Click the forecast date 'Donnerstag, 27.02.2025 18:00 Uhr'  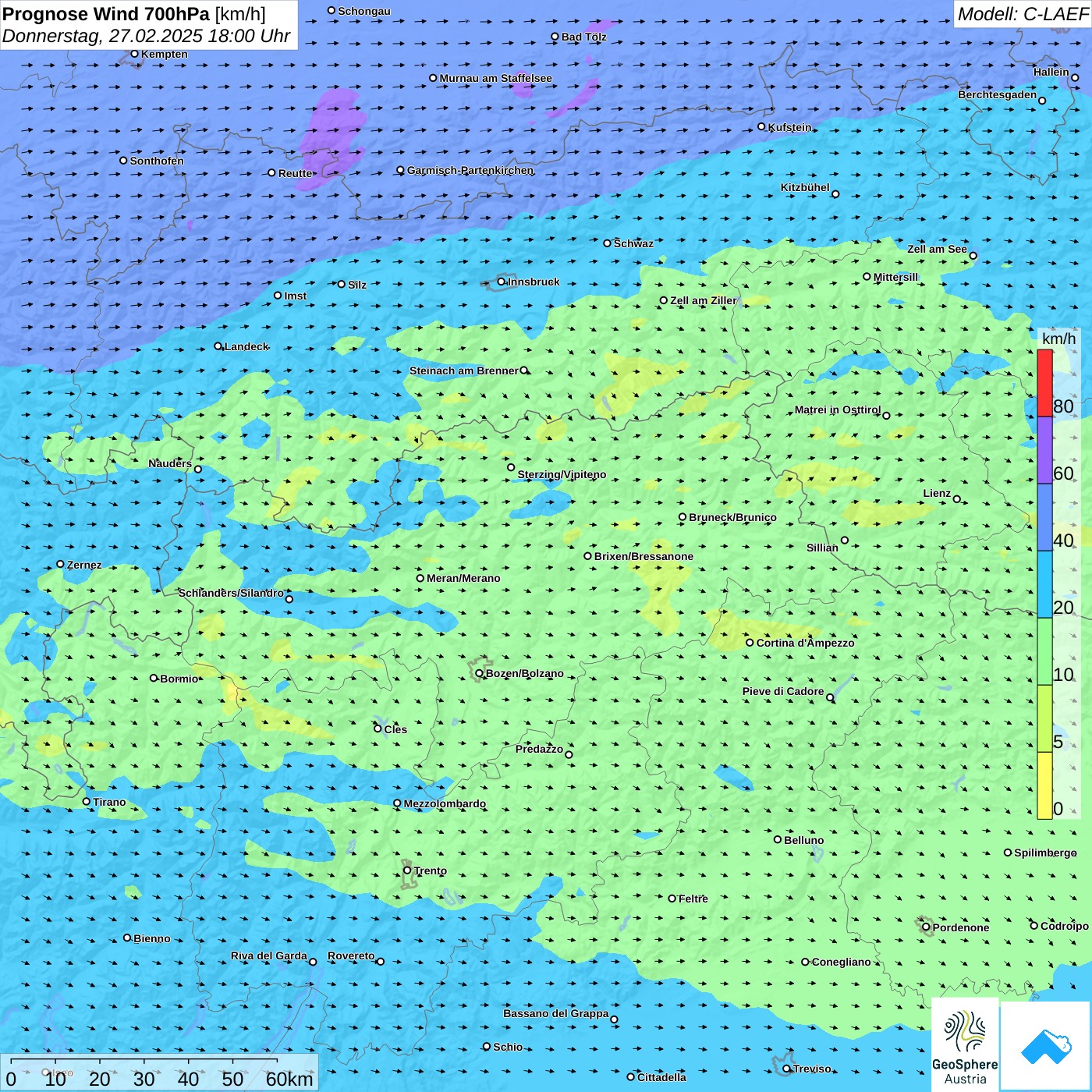pos(146,36)
